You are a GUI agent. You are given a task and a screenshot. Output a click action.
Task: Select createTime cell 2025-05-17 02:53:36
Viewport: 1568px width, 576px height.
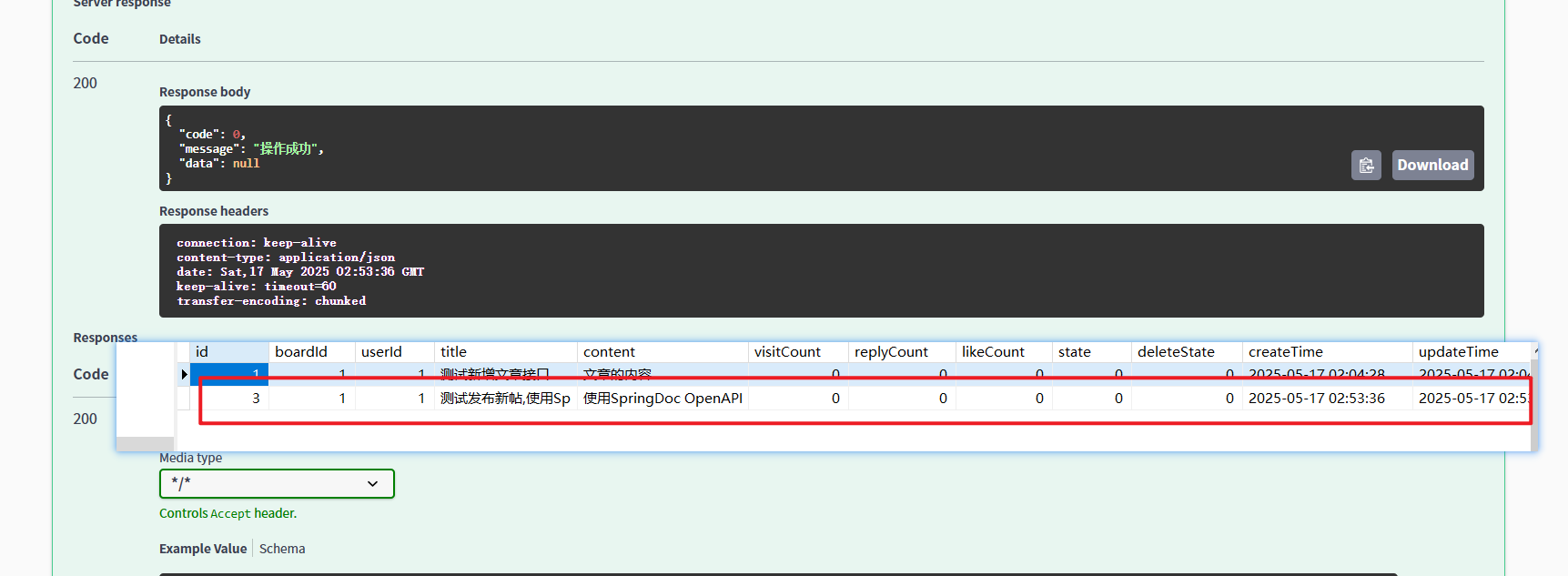point(1328,399)
